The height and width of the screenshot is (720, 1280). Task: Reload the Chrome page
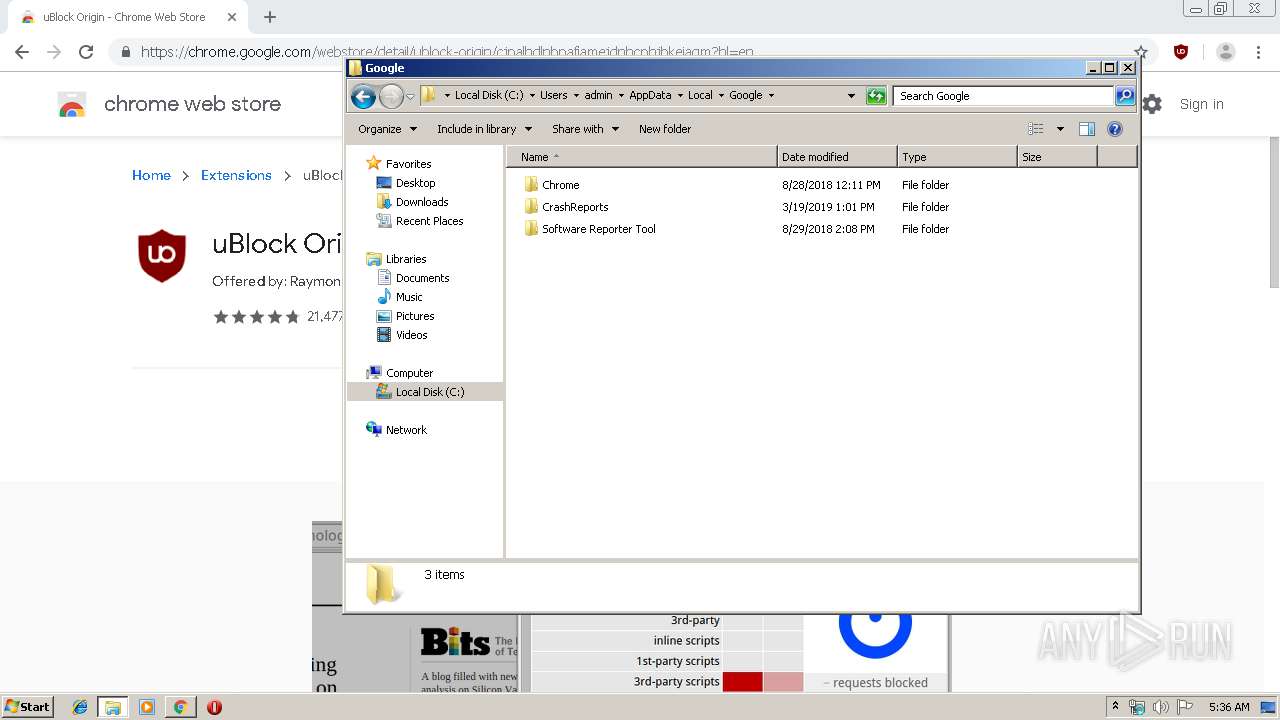click(x=86, y=52)
